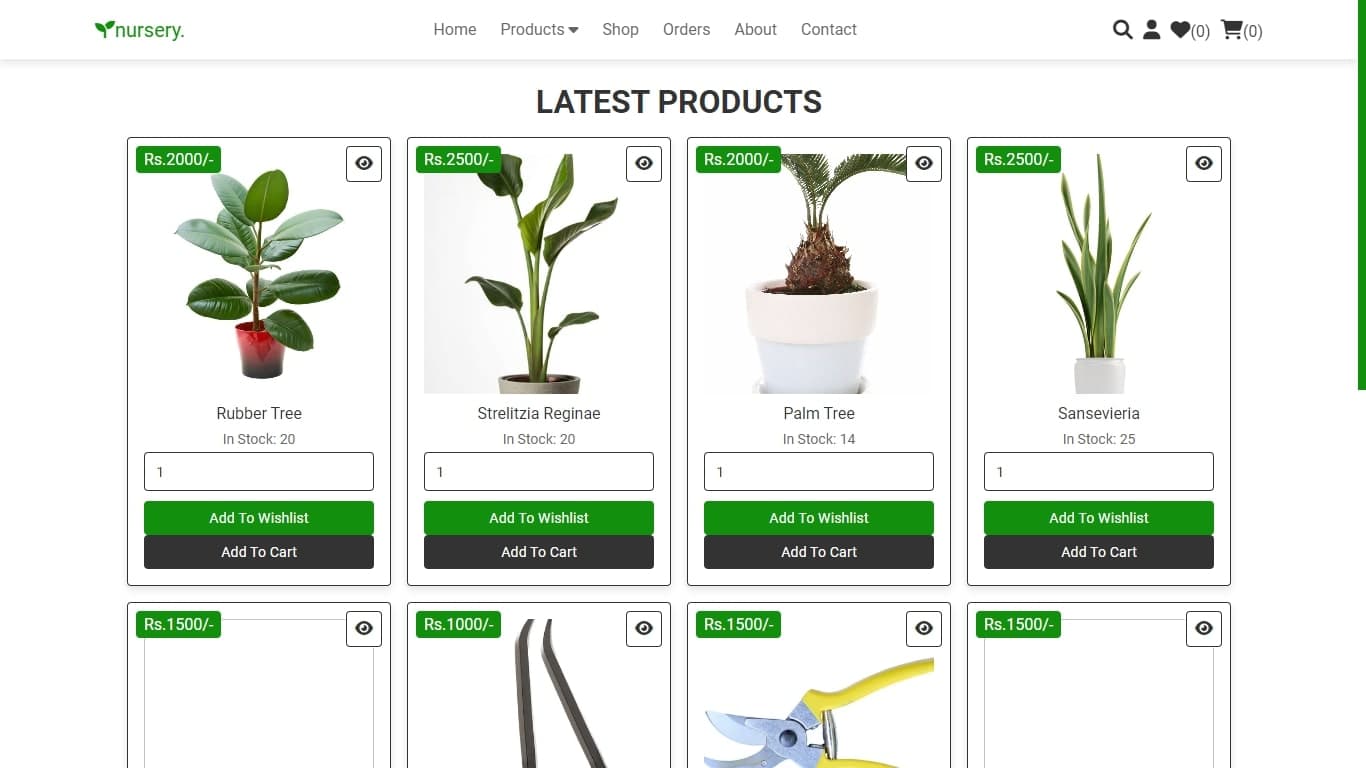Quick view eye icon on Palm Tree

pyautogui.click(x=924, y=163)
